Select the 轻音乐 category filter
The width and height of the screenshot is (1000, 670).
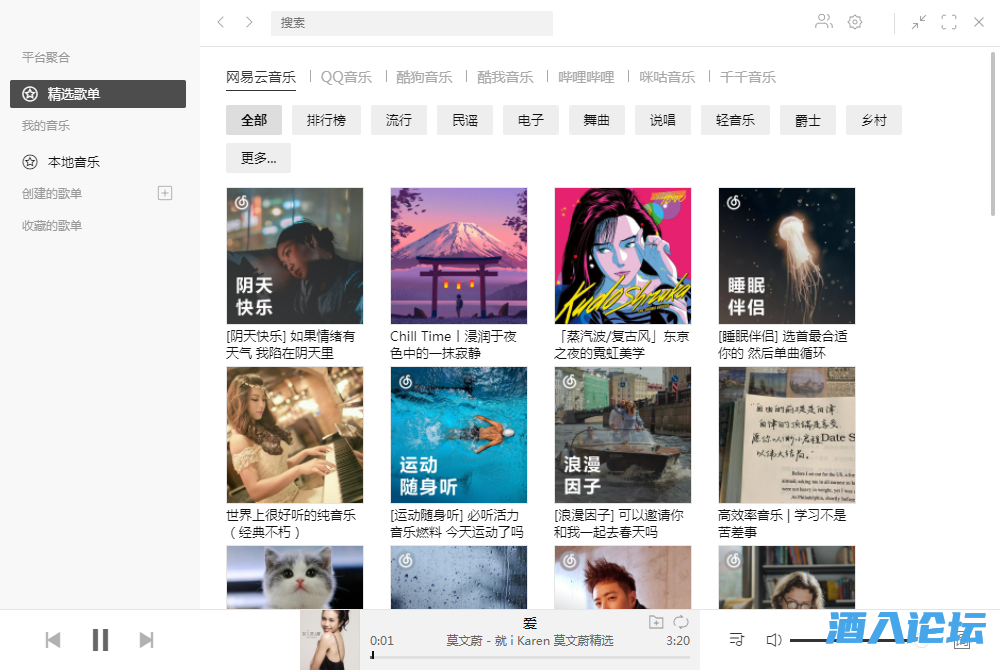pos(735,120)
